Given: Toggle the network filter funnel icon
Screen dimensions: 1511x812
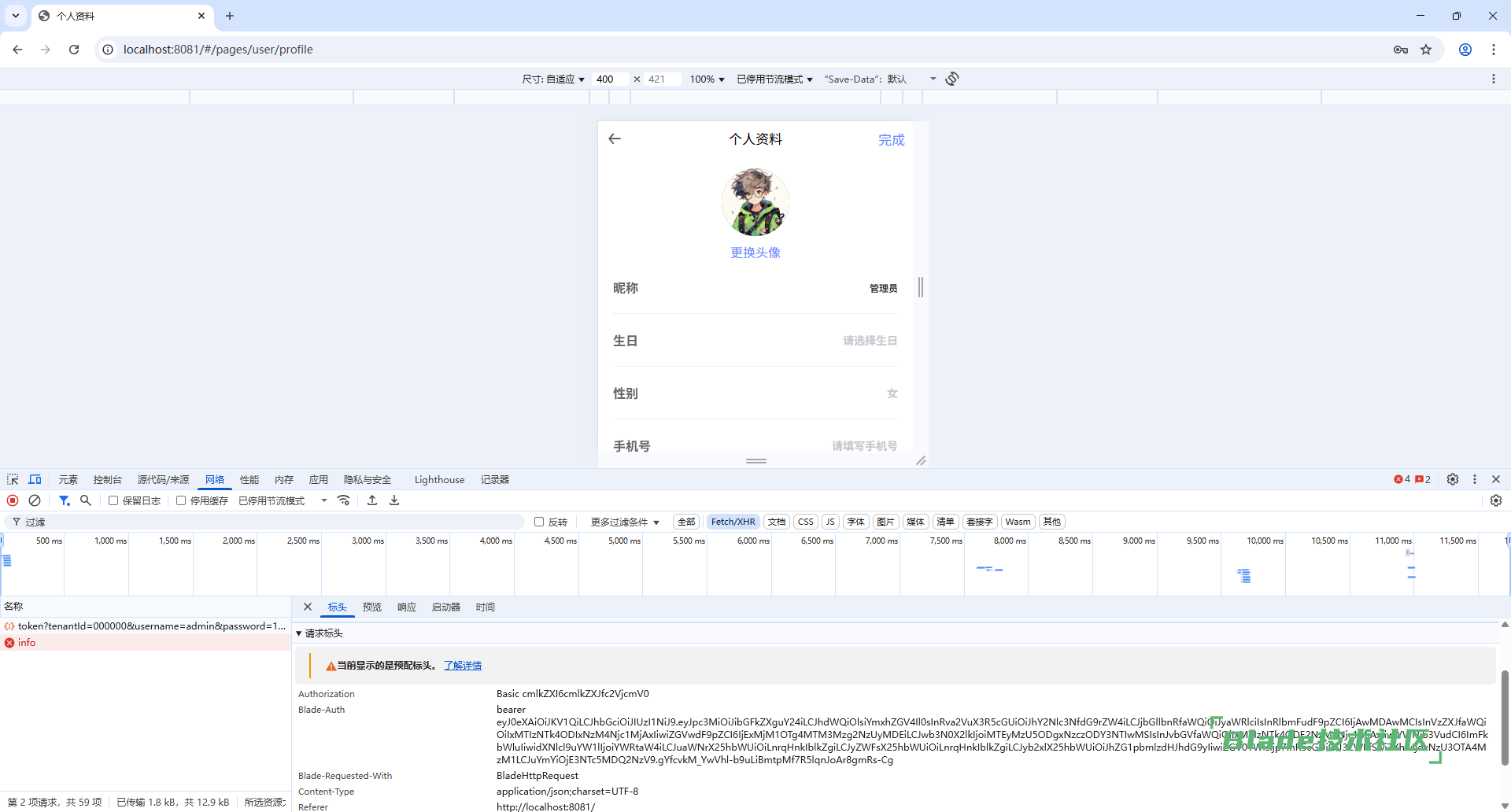Looking at the screenshot, I should tap(65, 500).
